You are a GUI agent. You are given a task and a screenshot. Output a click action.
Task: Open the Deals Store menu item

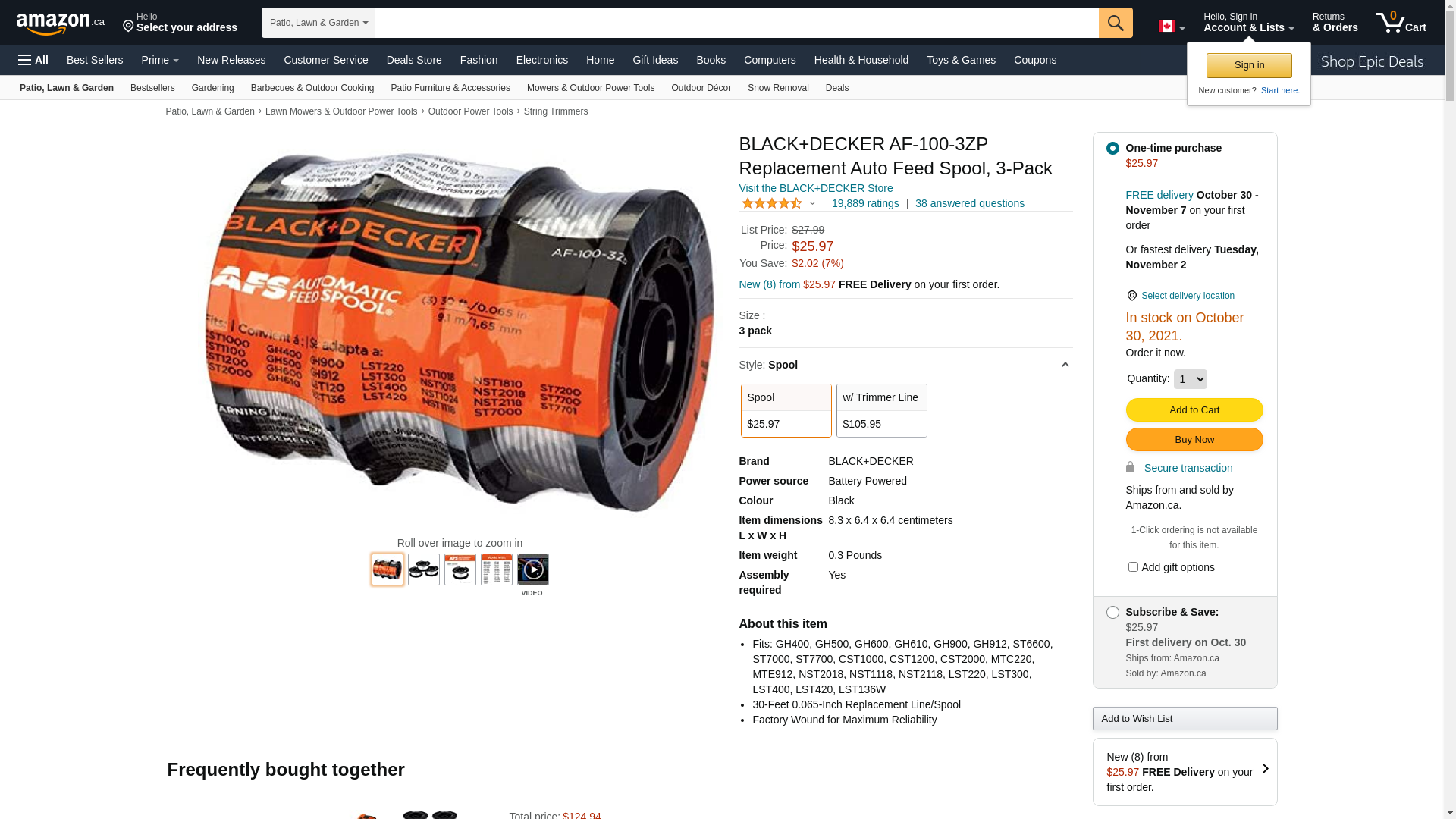tap(414, 60)
